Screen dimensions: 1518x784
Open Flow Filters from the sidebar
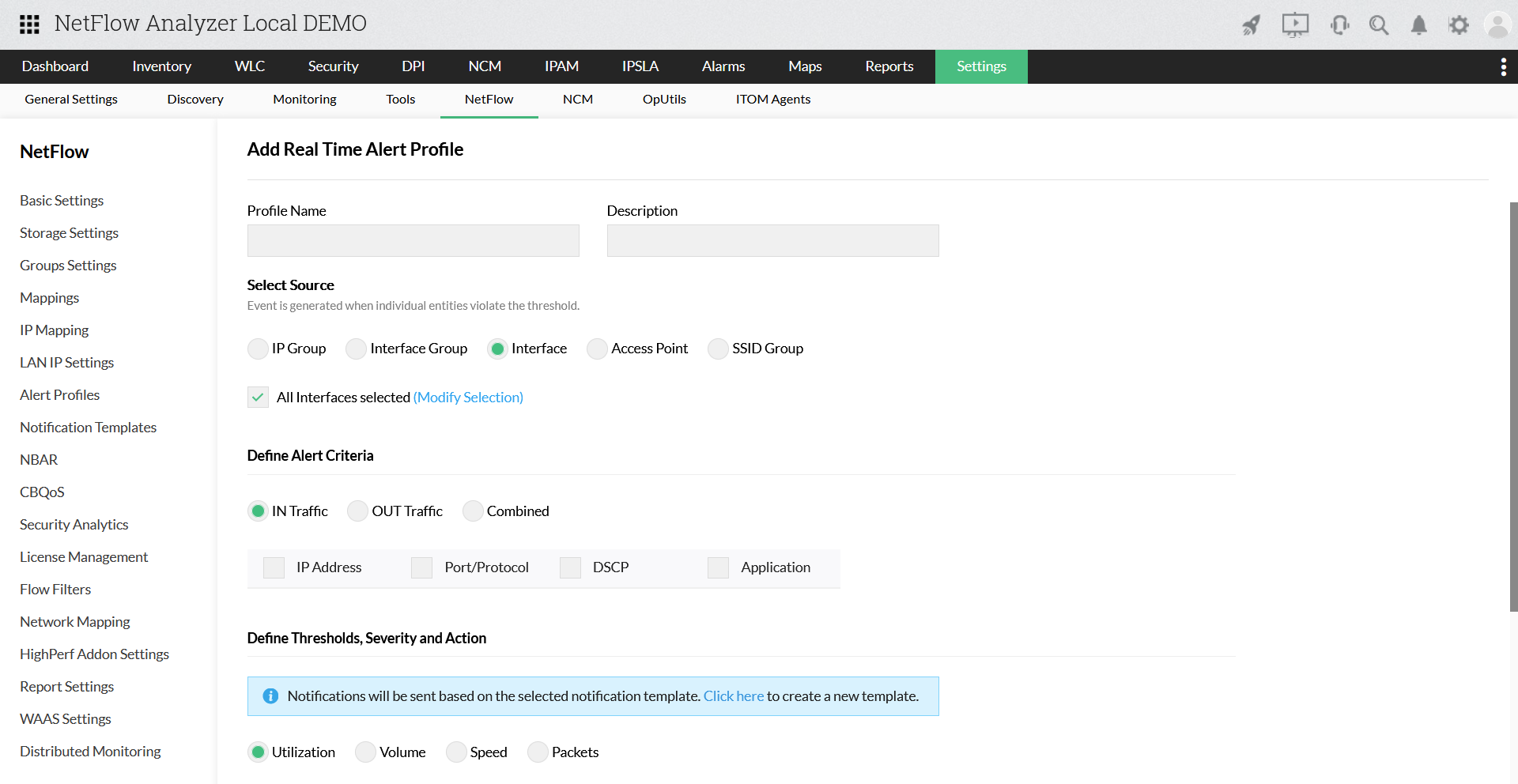click(x=55, y=589)
